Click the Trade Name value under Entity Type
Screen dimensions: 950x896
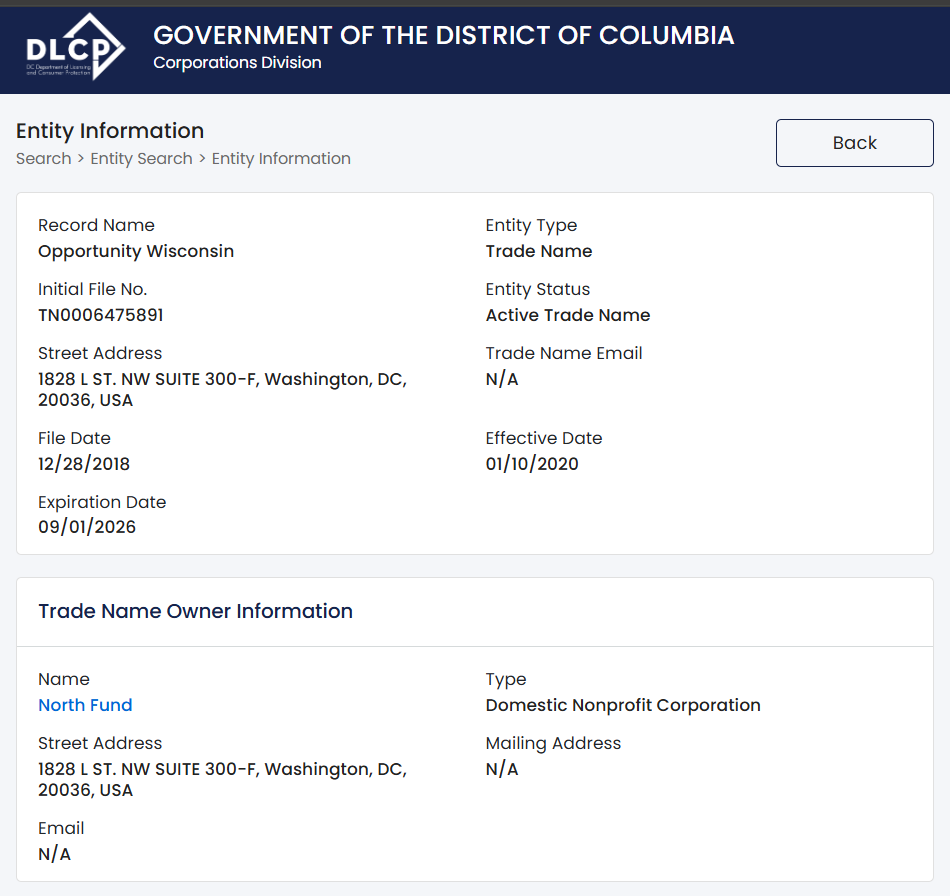(539, 251)
